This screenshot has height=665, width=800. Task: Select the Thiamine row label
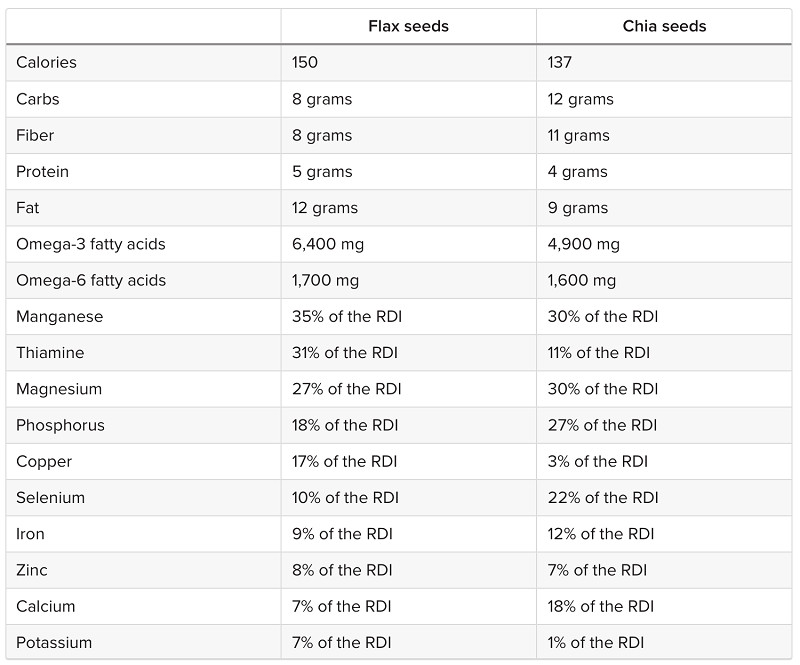pyautogui.click(x=50, y=352)
